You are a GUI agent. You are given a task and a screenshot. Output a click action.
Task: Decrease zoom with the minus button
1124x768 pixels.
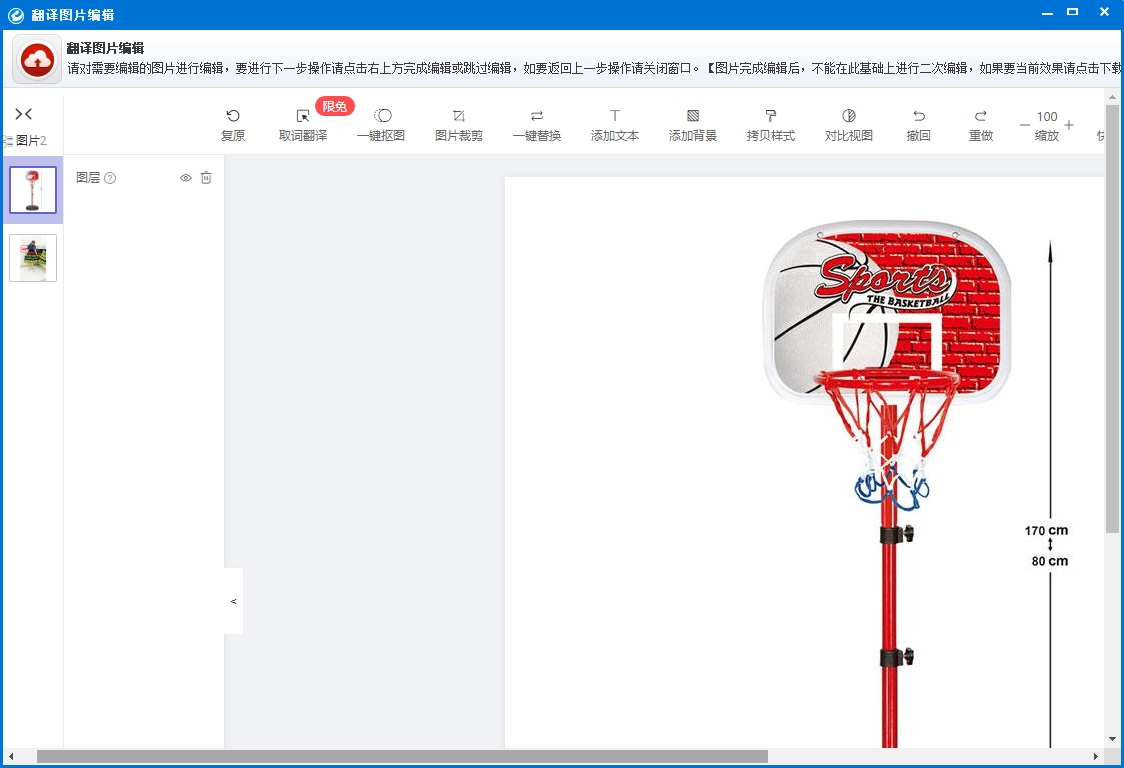(1024, 125)
